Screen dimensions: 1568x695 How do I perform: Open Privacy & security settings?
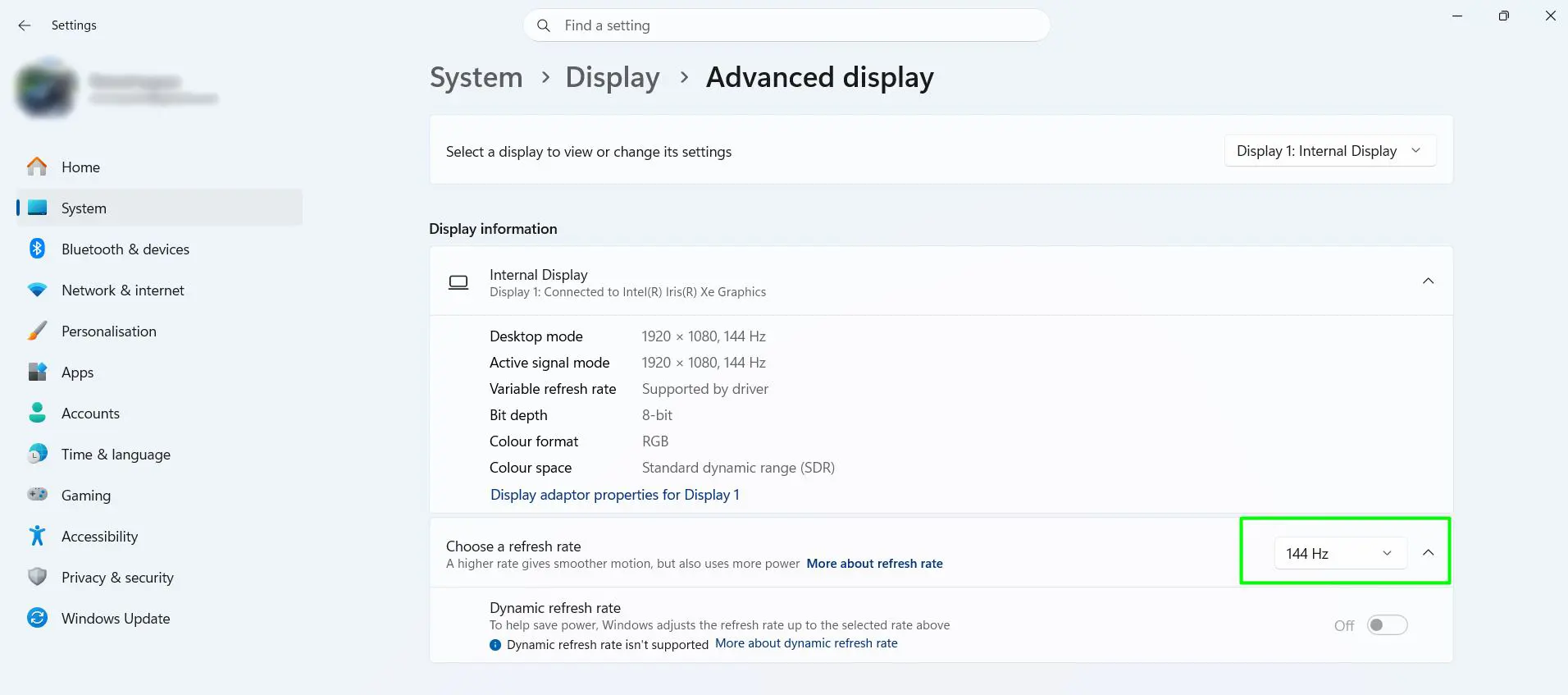tap(160, 577)
